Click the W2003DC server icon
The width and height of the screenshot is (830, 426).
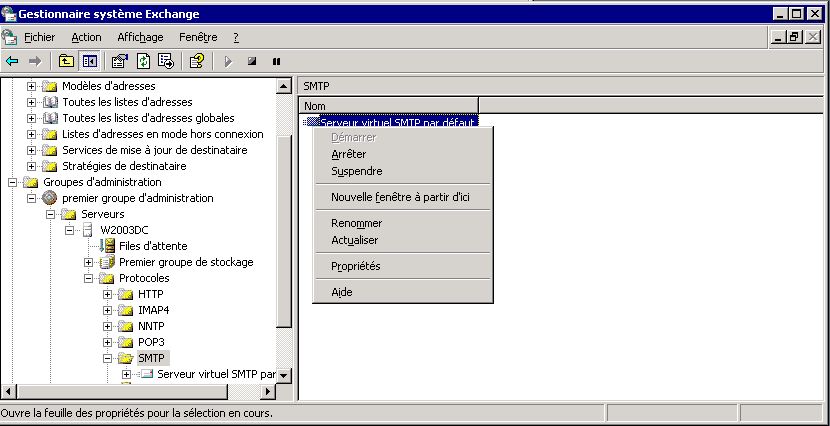pyautogui.click(x=88, y=230)
